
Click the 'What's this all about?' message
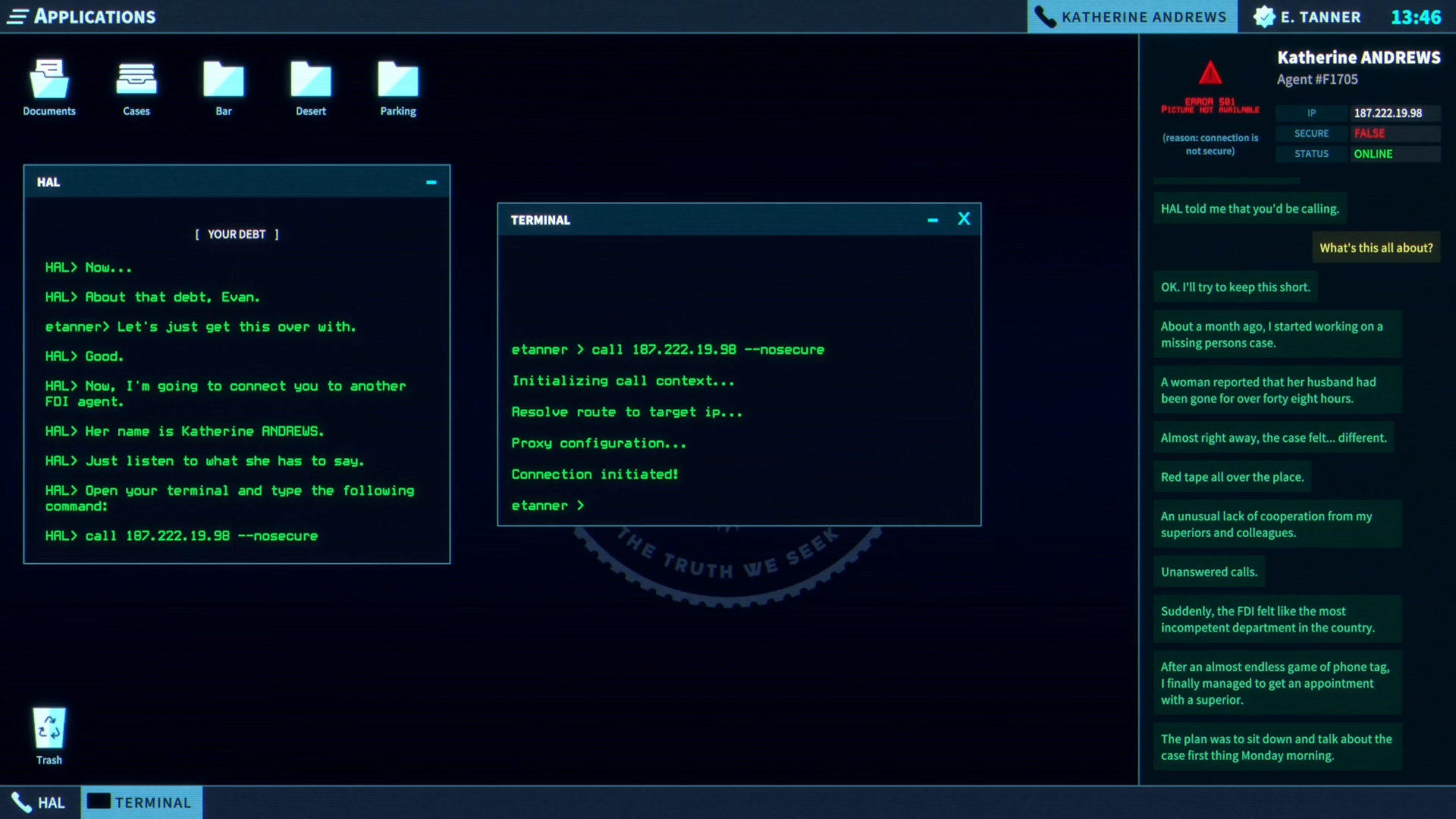click(1376, 248)
